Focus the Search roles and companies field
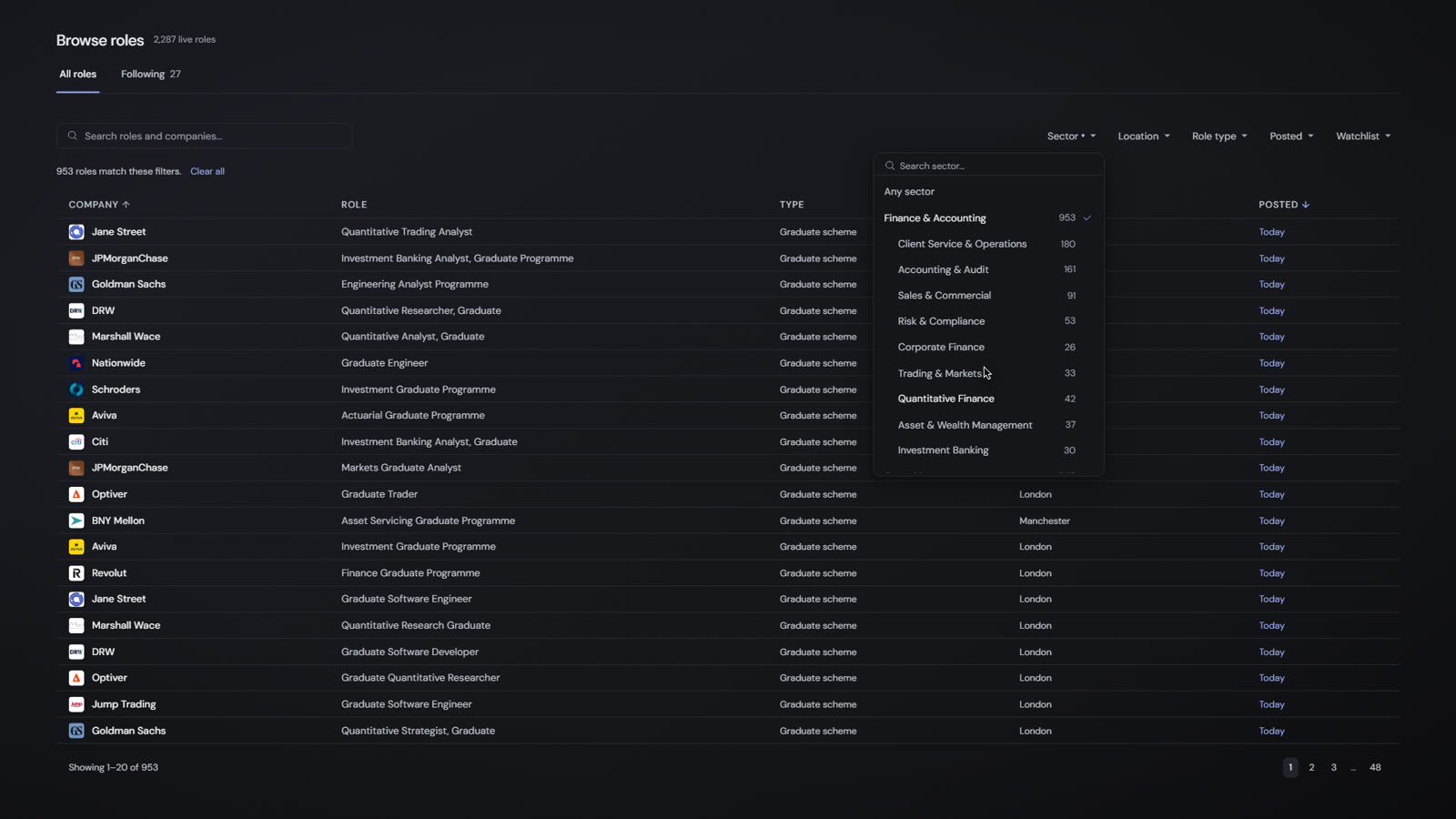 click(205, 136)
